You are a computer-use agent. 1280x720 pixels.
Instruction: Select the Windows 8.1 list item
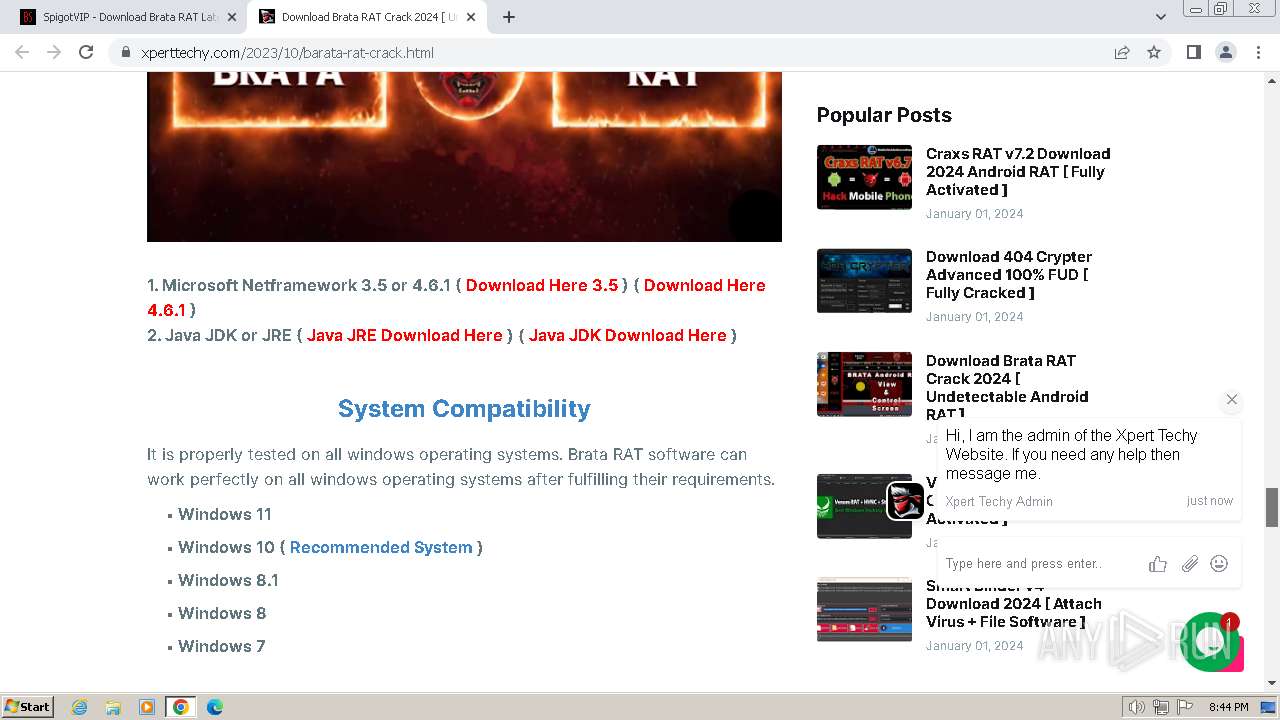(228, 580)
